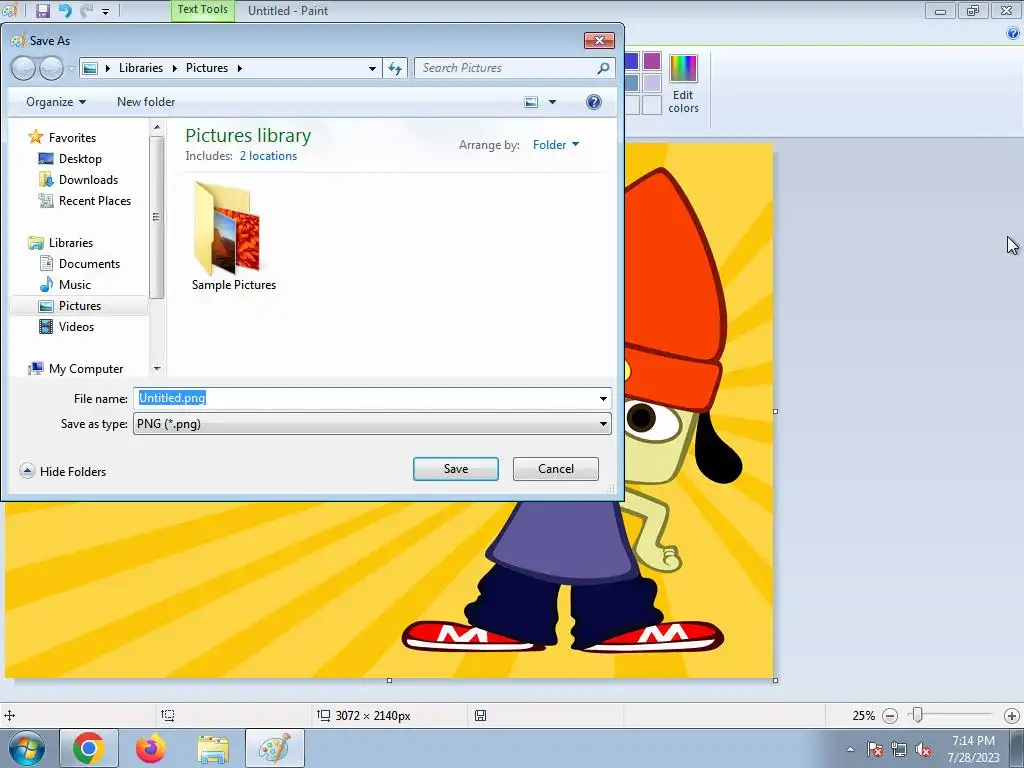Select Libraries in the navigation pane

click(71, 243)
